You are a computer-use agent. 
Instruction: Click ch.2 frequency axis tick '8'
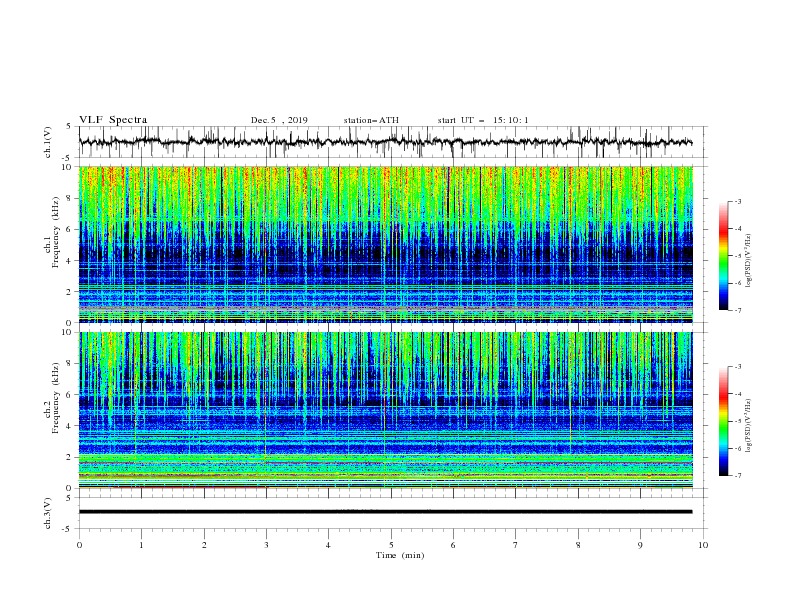(71, 364)
